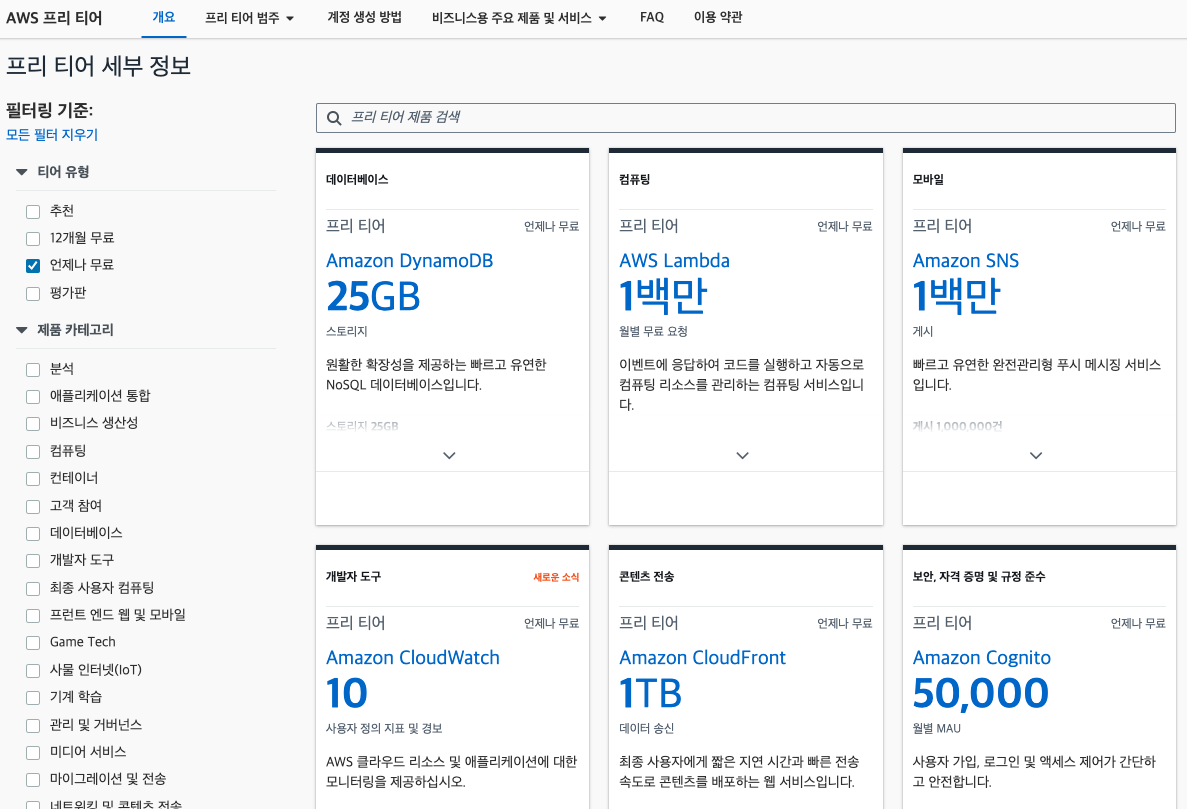Expand the Amazon SNS card details

pyautogui.click(x=1036, y=456)
